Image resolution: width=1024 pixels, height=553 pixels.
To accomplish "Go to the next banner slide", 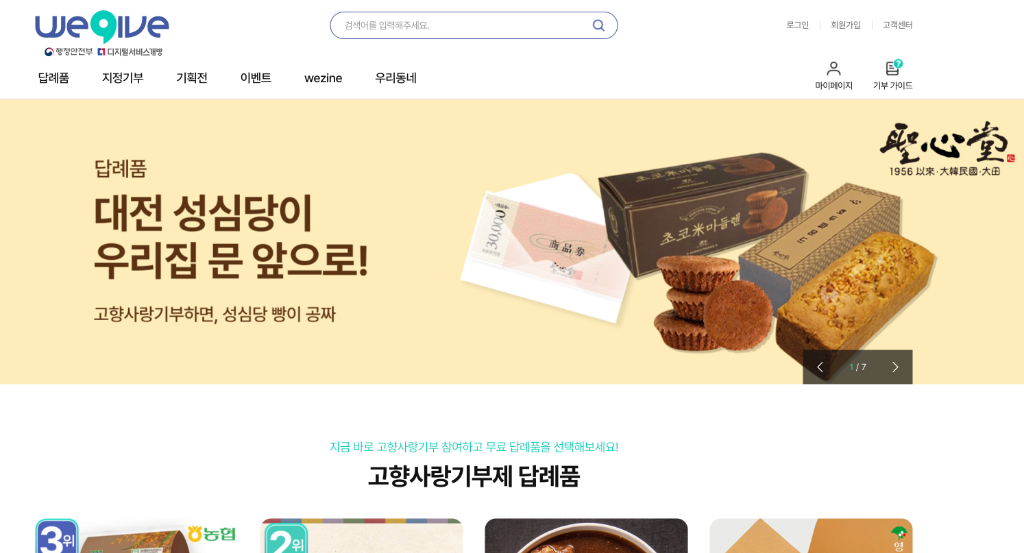I will coord(895,367).
